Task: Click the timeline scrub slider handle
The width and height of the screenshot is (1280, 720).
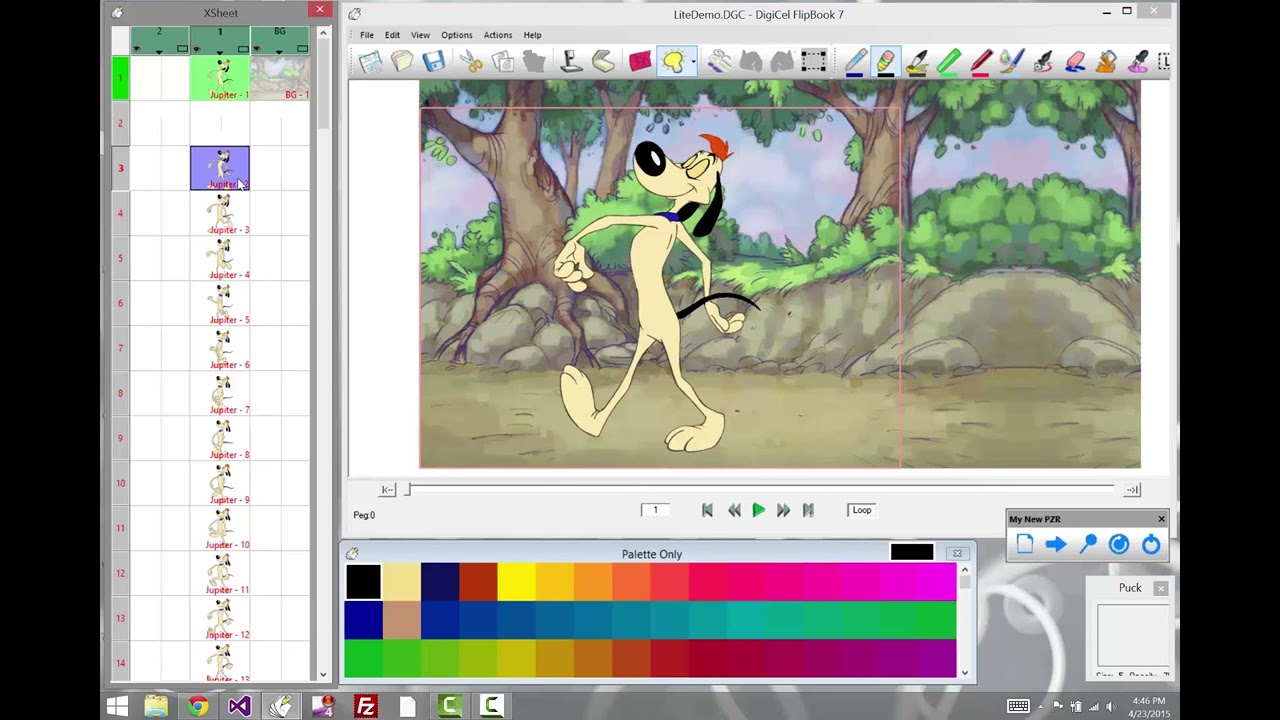Action: 407,489
